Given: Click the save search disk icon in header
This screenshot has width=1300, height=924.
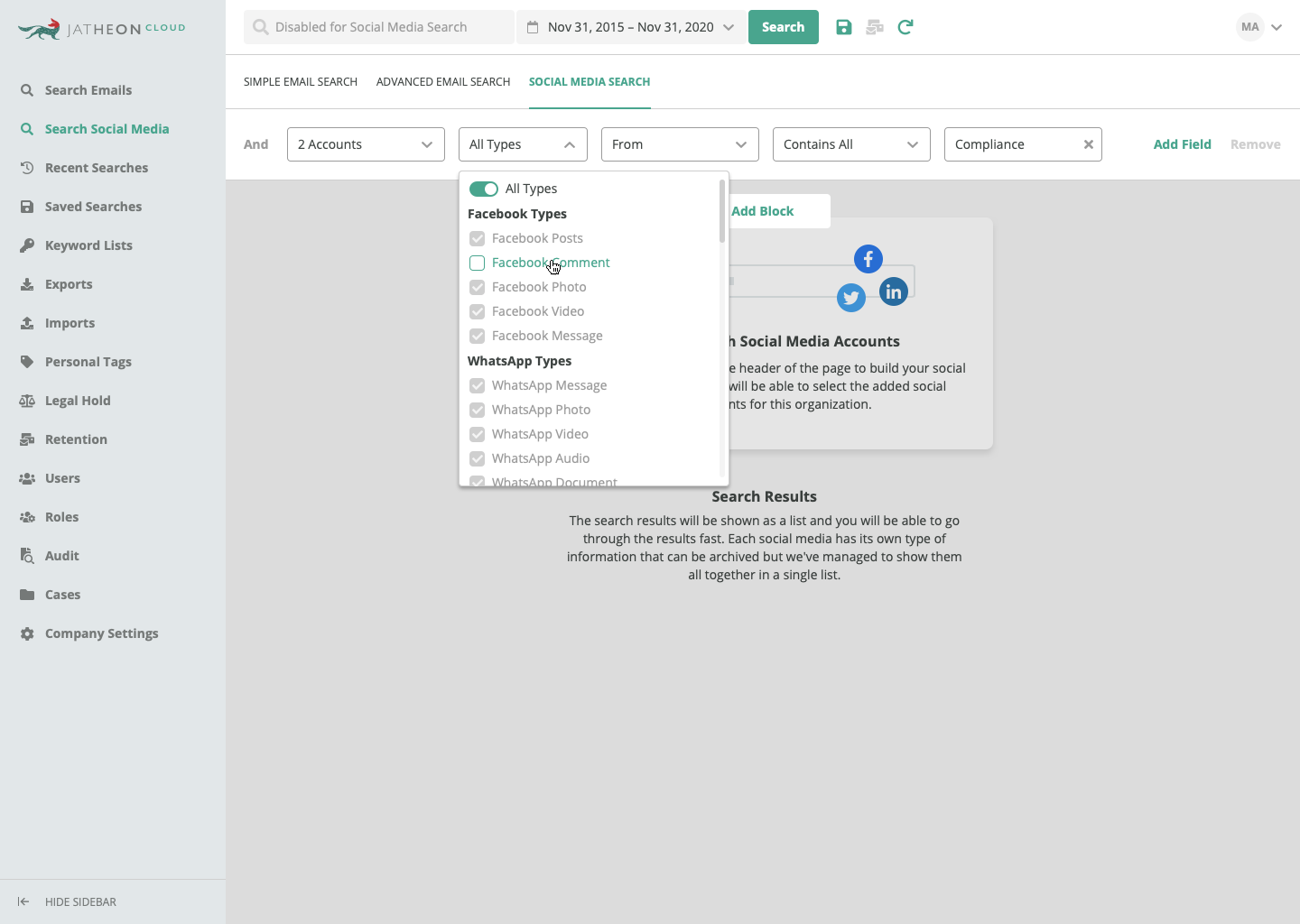Looking at the screenshot, I should 844,27.
